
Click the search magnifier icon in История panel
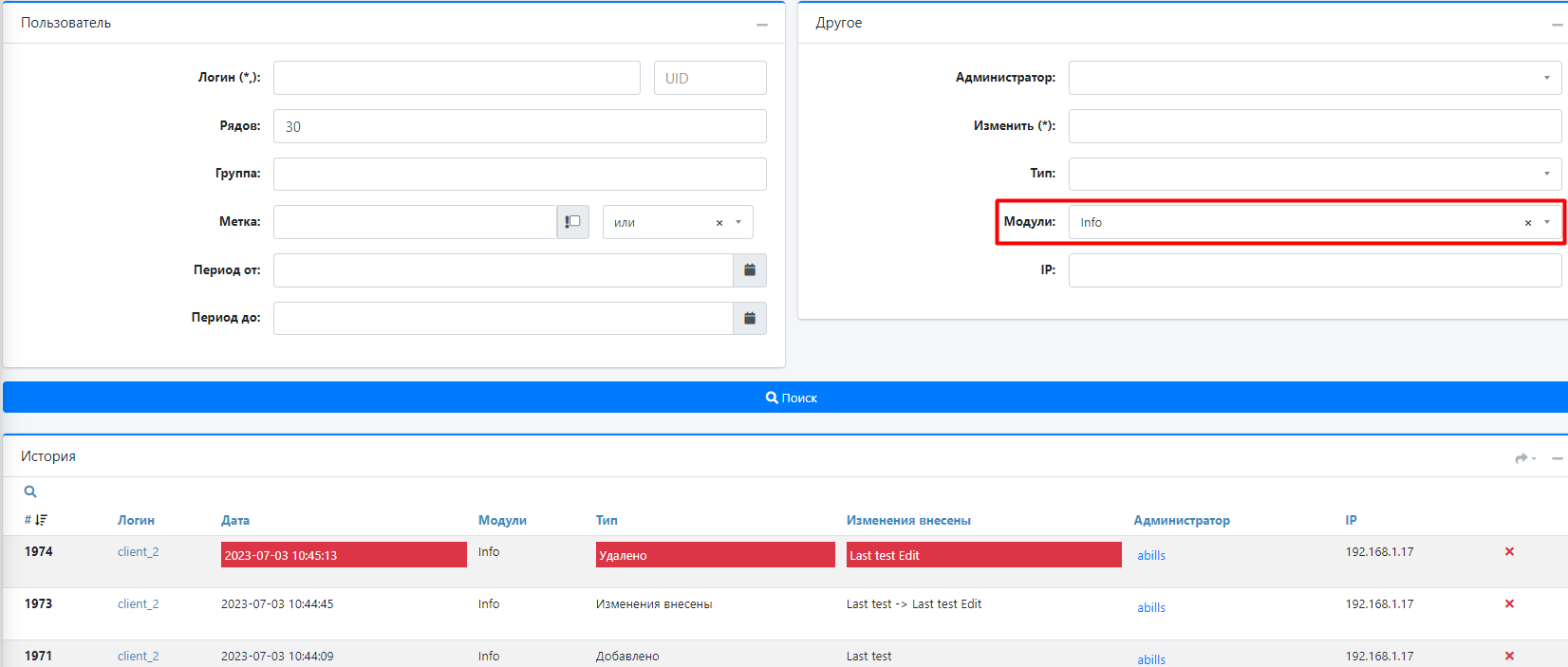30,491
